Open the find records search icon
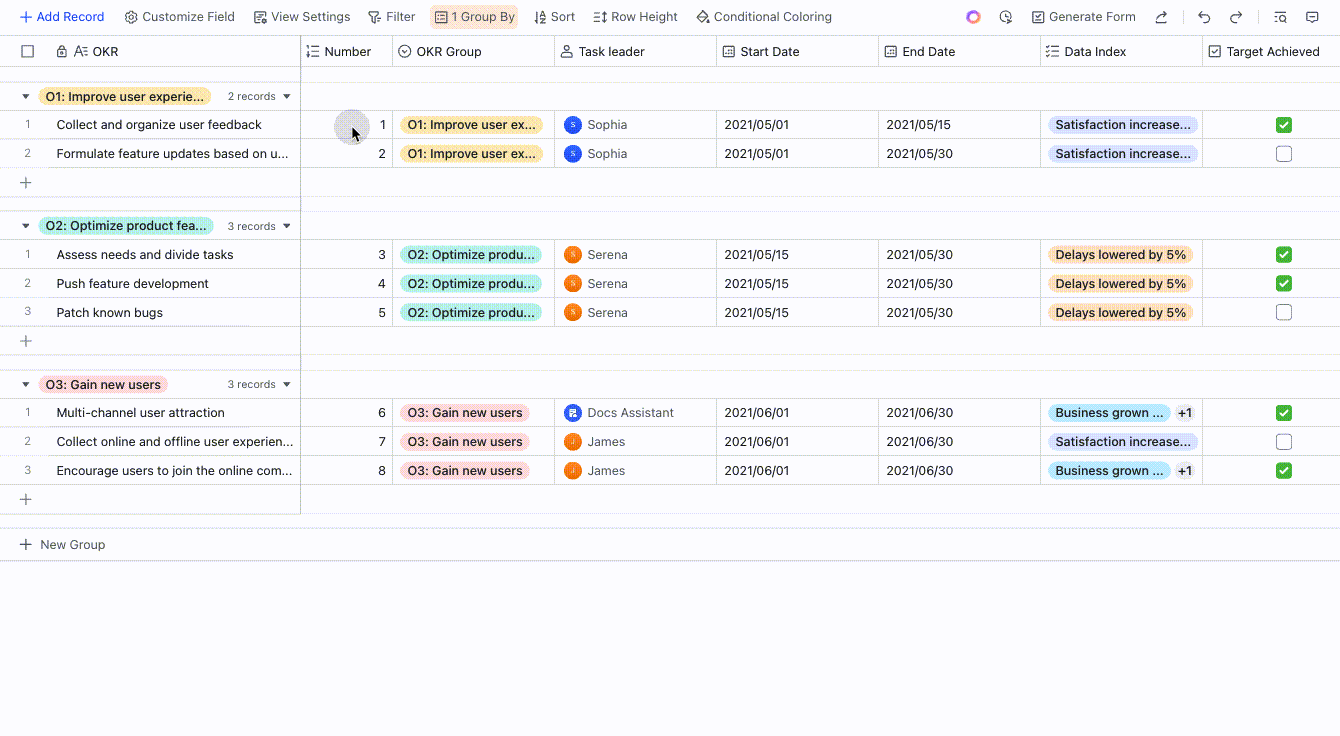This screenshot has width=1340, height=736. pyautogui.click(x=1280, y=17)
